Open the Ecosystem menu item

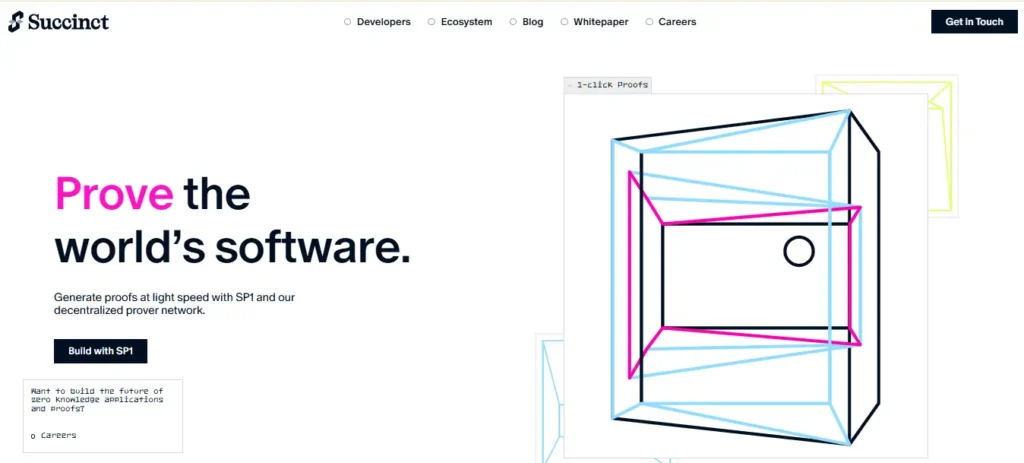pos(466,22)
